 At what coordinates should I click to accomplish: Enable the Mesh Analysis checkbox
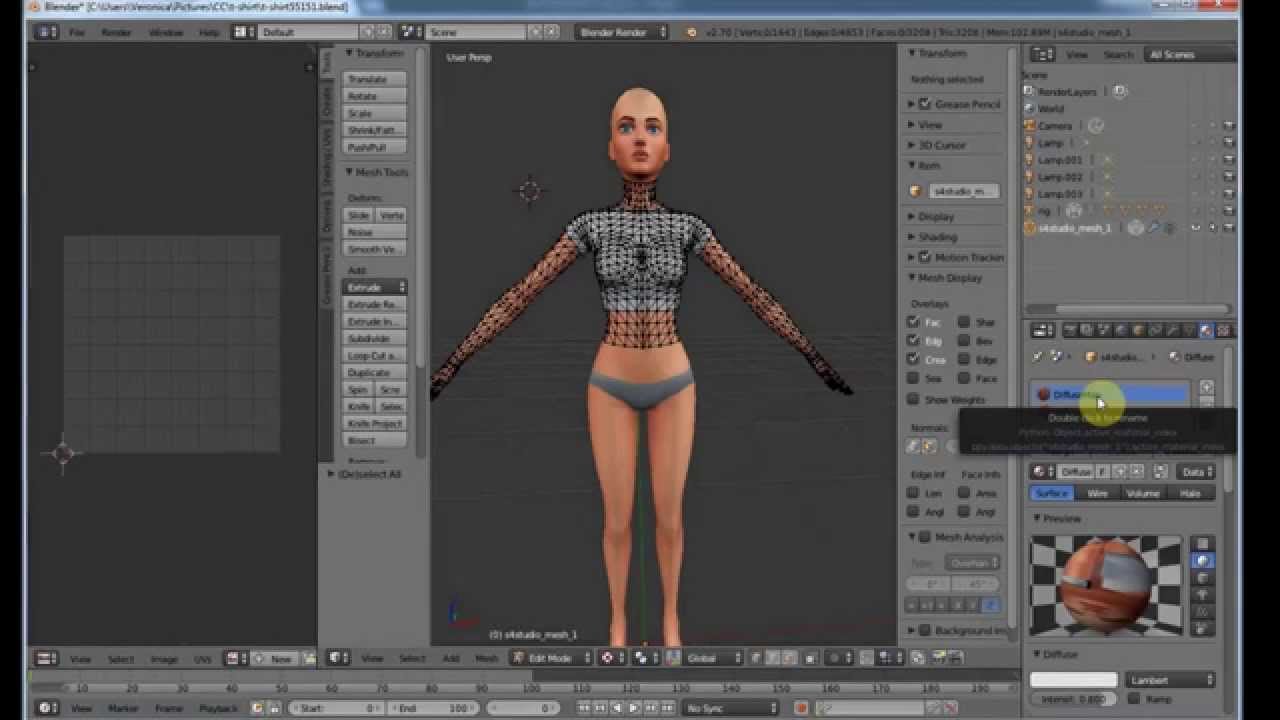coord(925,537)
